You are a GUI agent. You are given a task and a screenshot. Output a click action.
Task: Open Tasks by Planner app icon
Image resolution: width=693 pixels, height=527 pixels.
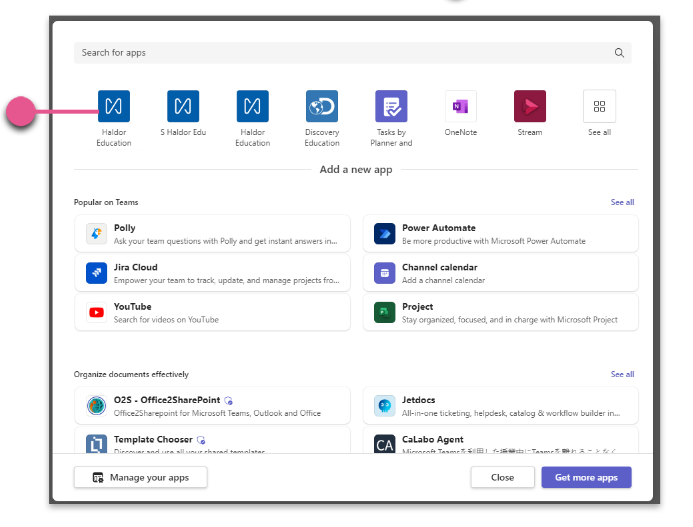391,106
